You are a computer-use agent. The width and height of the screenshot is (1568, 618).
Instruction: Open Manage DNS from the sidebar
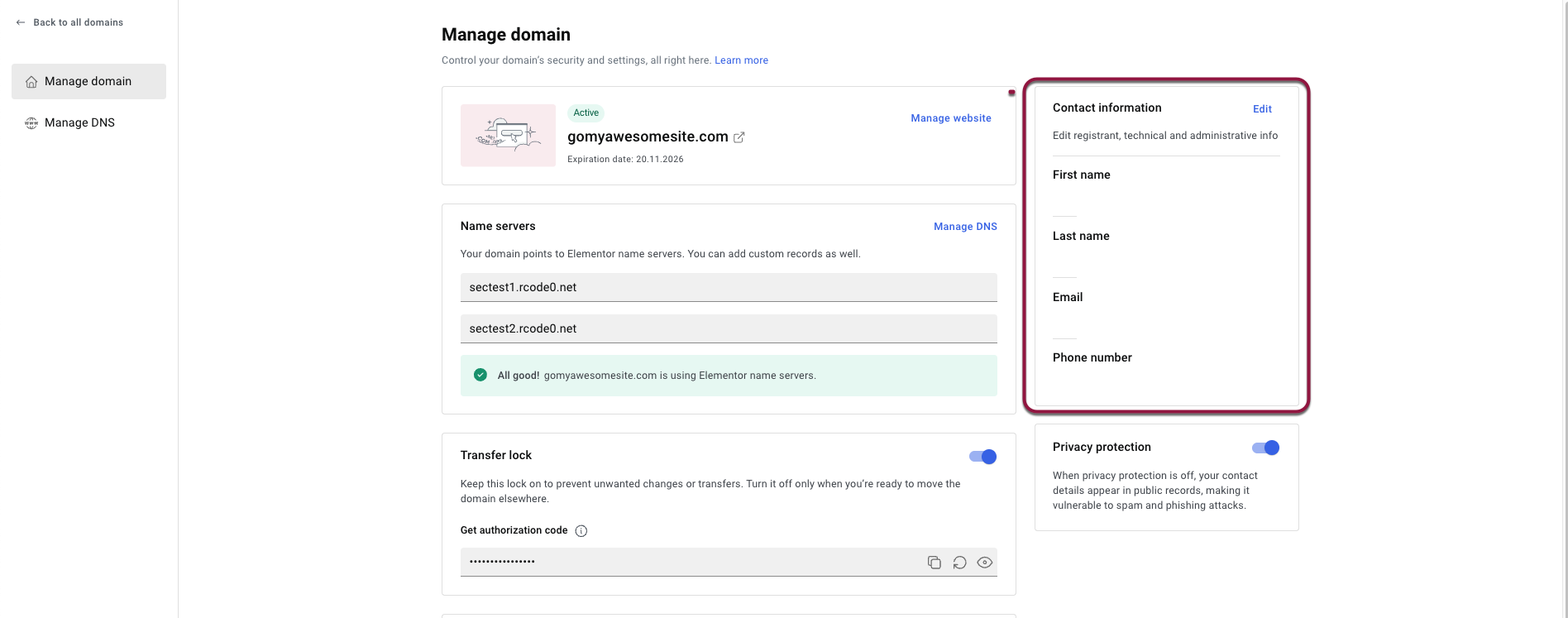pos(79,123)
